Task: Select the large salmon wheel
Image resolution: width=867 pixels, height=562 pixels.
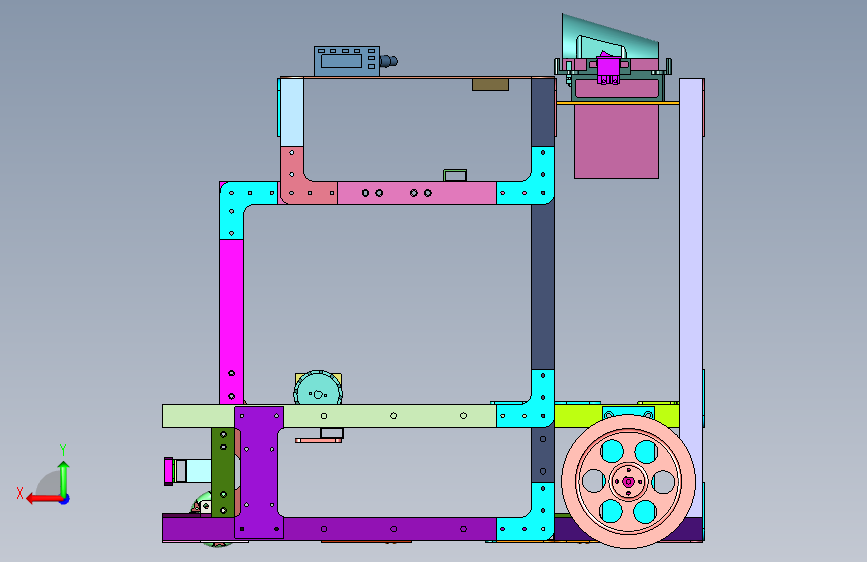Action: pyautogui.click(x=628, y=482)
